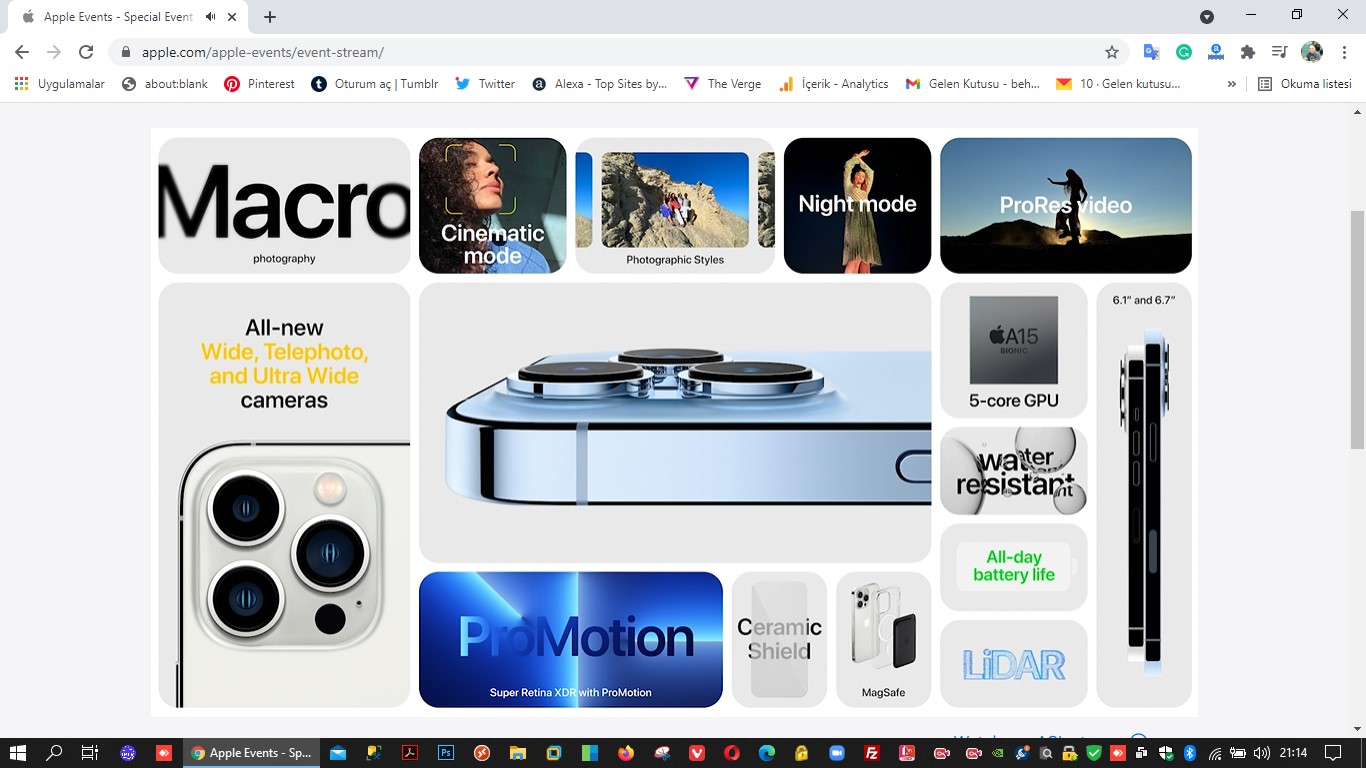
Task: Open the Chrome profile avatar
Action: coord(1312,52)
